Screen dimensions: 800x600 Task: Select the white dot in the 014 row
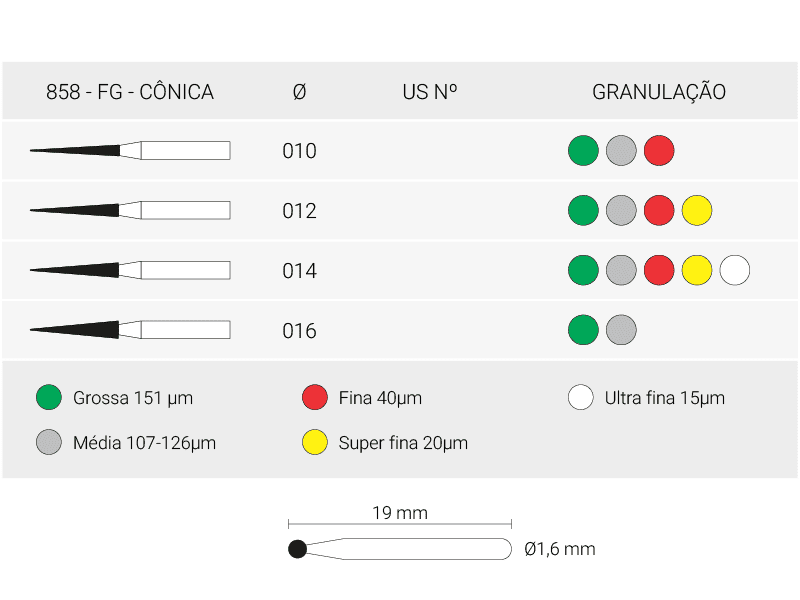click(x=735, y=270)
